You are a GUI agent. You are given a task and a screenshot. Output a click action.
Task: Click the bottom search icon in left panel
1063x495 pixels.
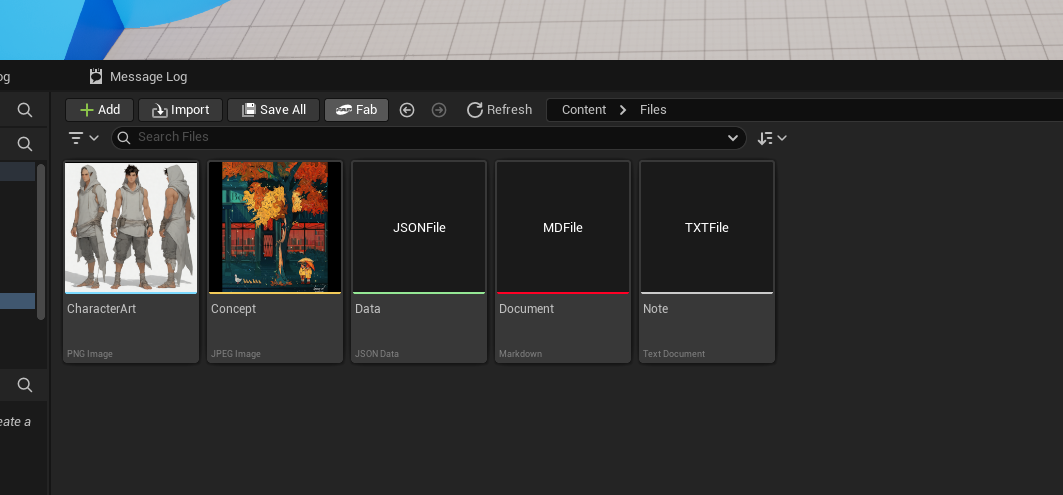click(x=25, y=385)
